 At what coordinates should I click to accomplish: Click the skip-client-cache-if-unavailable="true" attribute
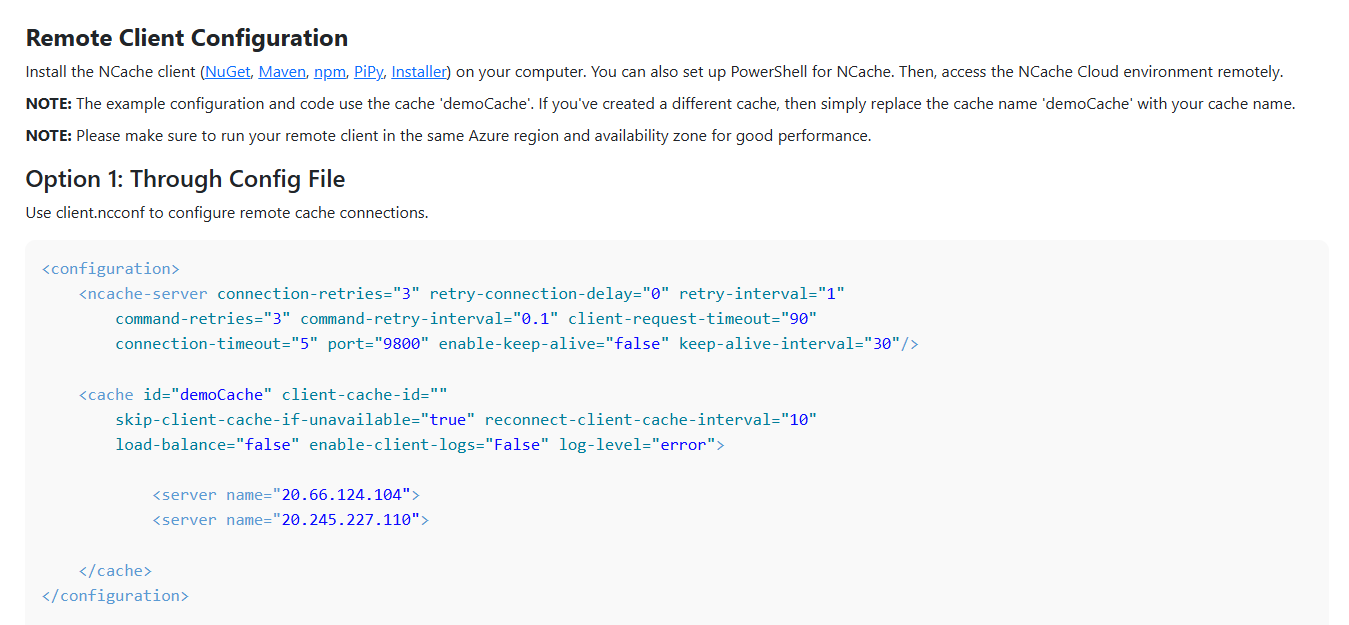[295, 419]
